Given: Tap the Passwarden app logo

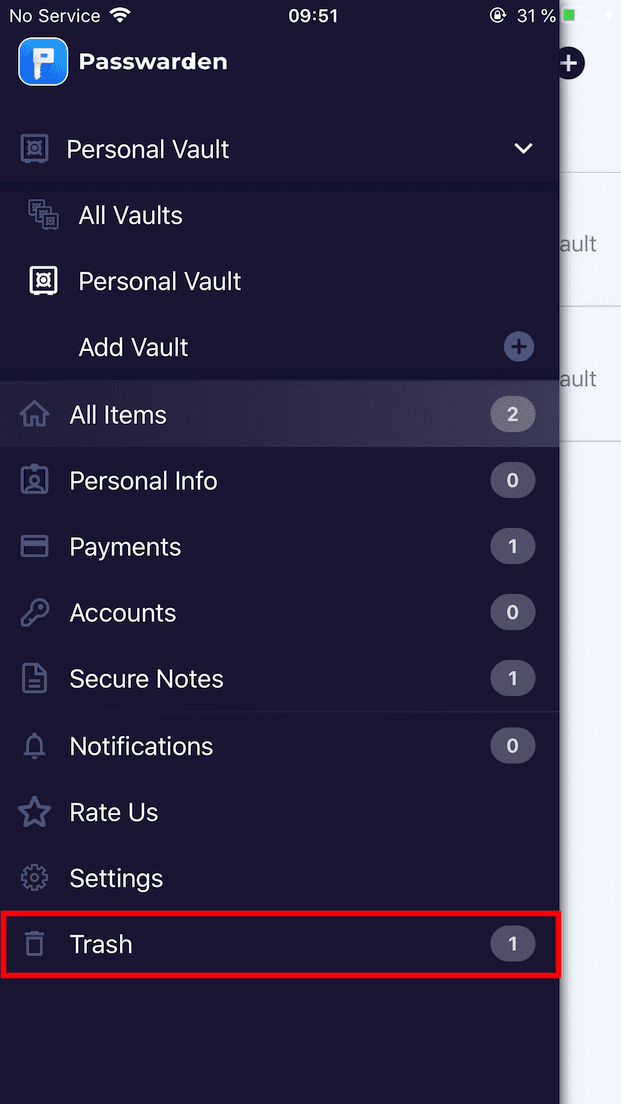Looking at the screenshot, I should point(43,62).
